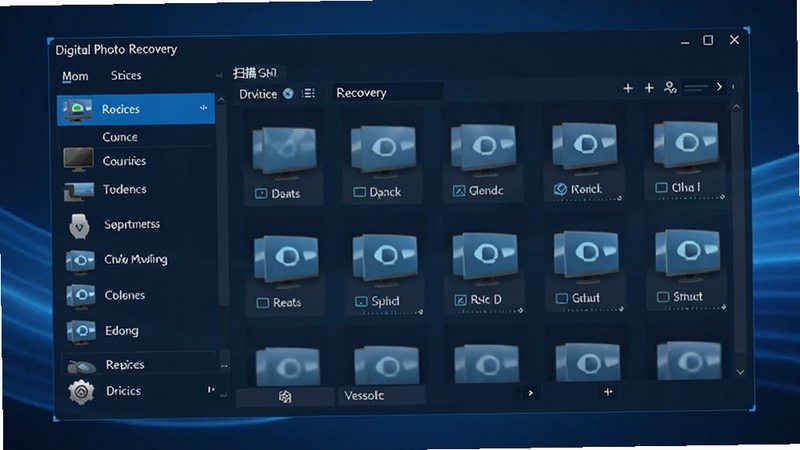Click the bottom bar plus icon

click(608, 392)
